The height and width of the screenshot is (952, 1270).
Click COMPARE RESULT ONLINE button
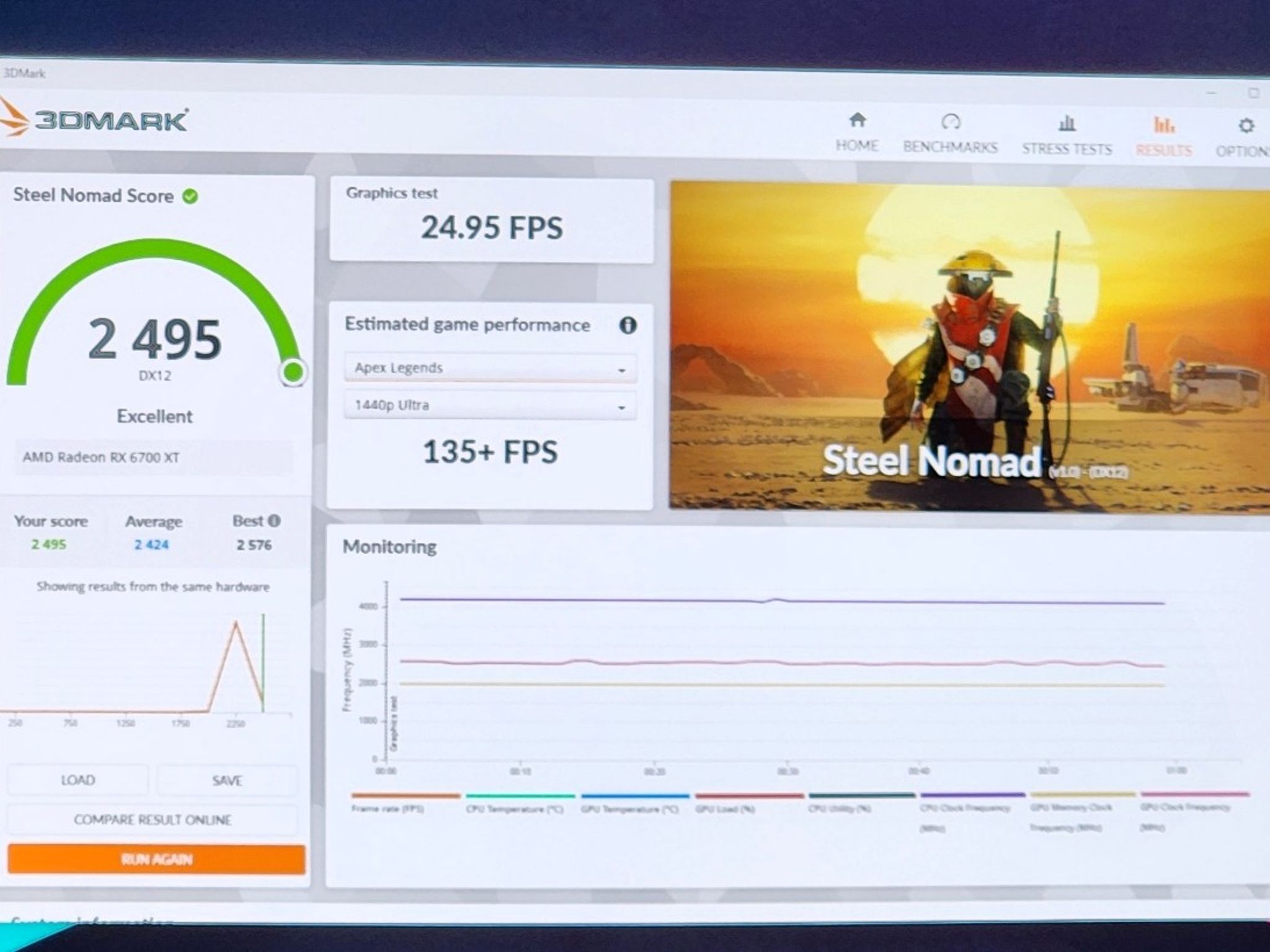point(153,820)
